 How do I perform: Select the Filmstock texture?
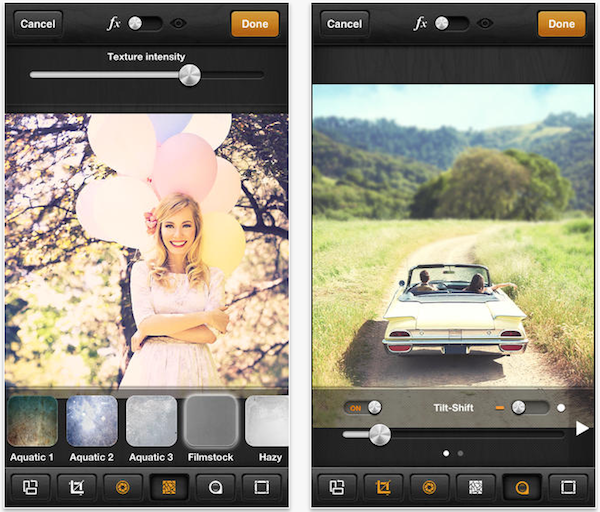point(210,421)
